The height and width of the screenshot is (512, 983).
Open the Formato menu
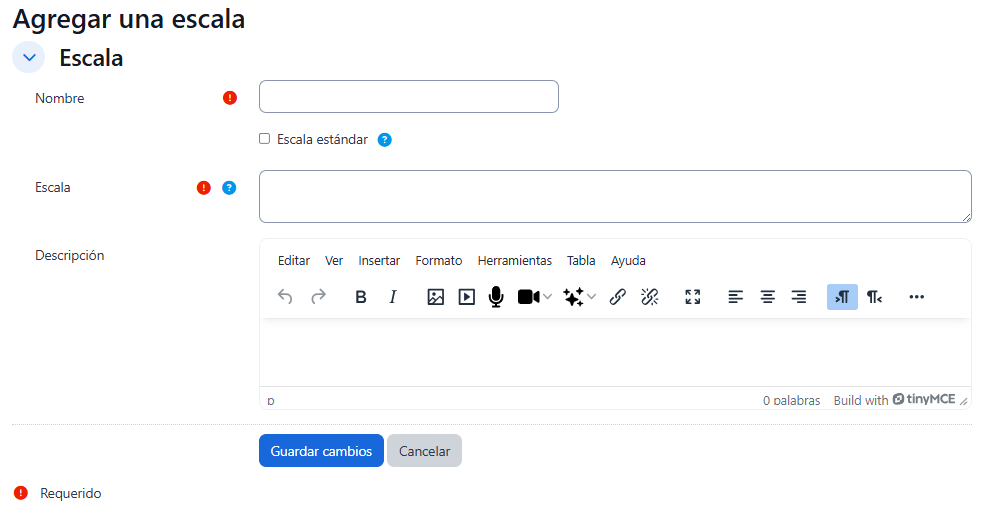[438, 261]
